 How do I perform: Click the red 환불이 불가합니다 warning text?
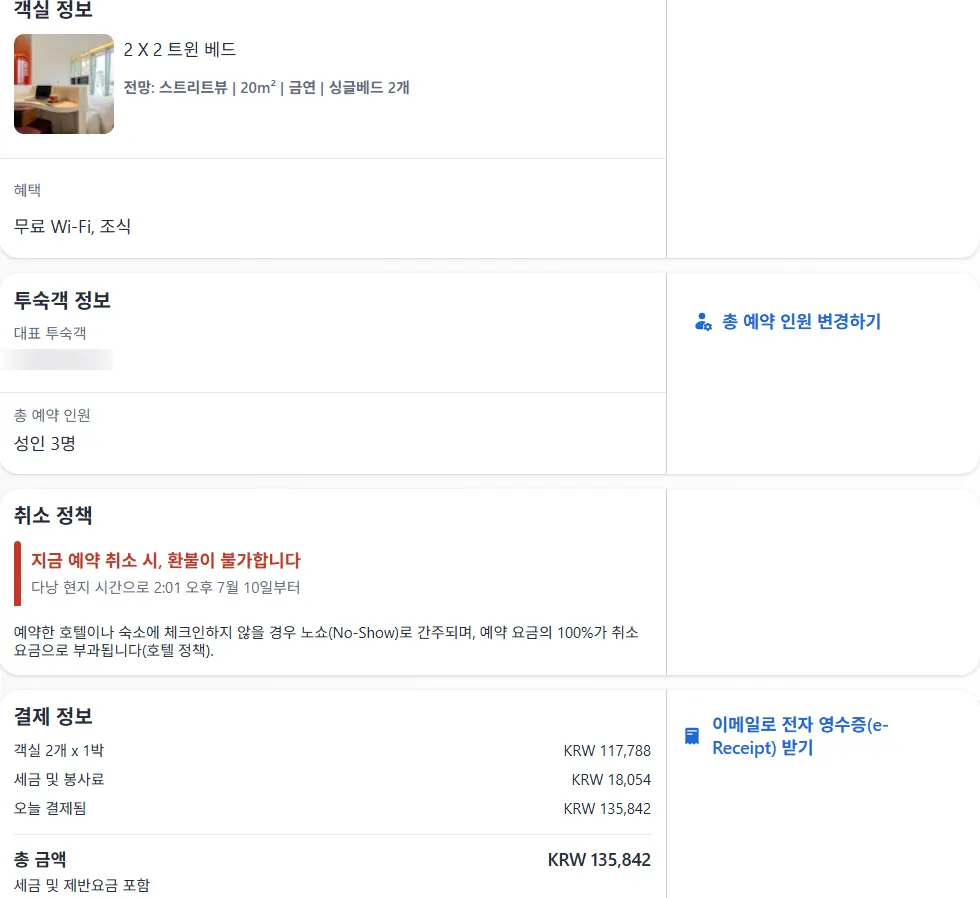point(166,560)
